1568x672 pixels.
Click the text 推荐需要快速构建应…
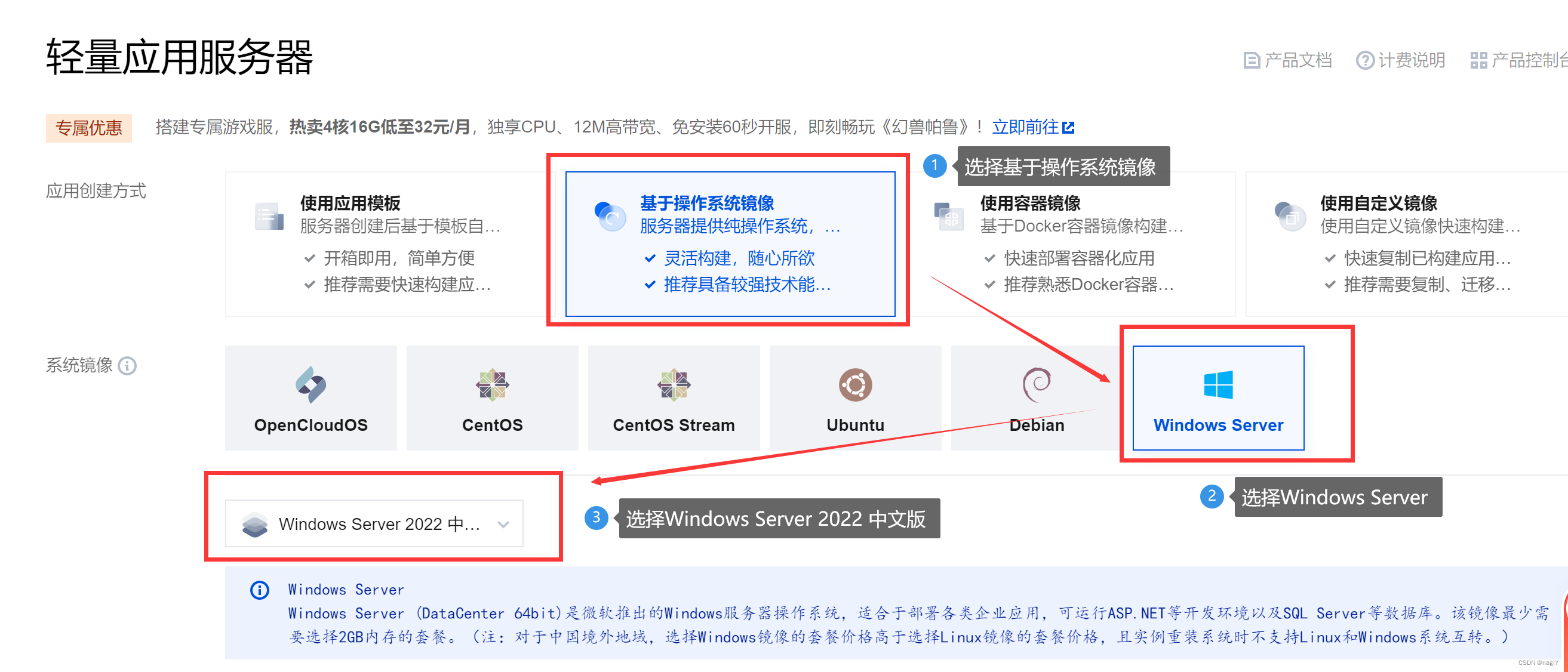407,285
